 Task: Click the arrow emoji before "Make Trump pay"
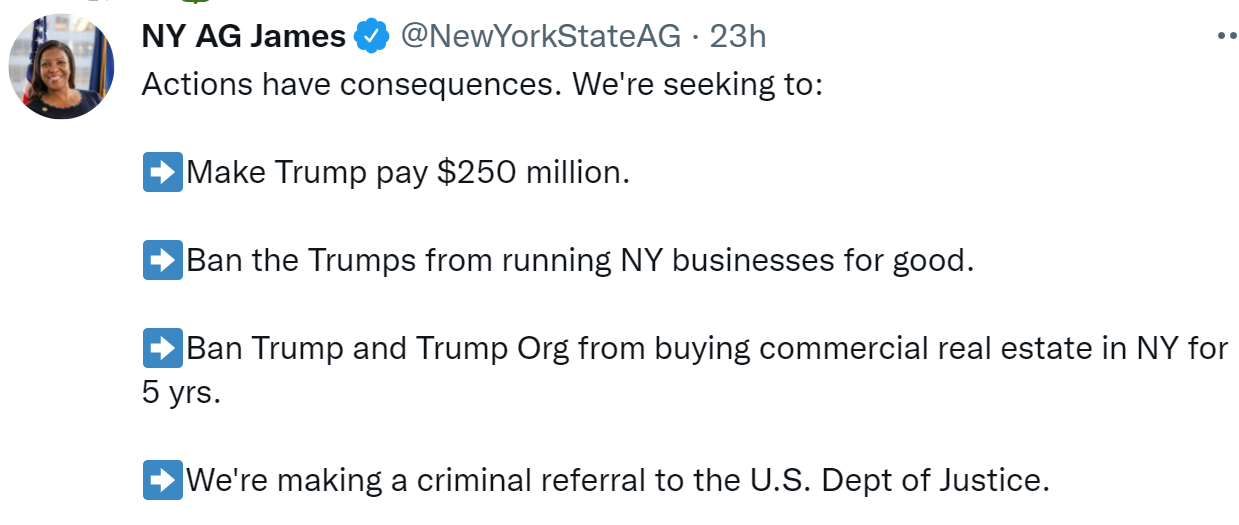[162, 173]
